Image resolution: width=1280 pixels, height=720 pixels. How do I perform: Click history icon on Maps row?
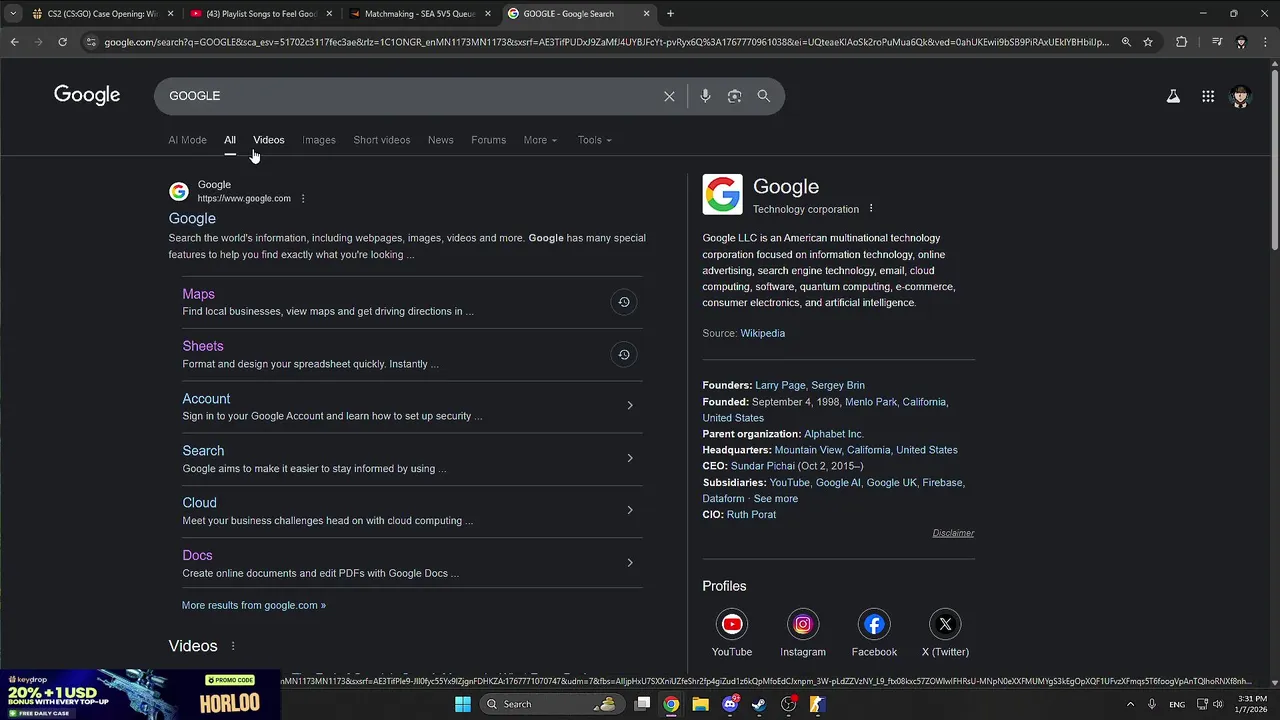[x=624, y=302]
